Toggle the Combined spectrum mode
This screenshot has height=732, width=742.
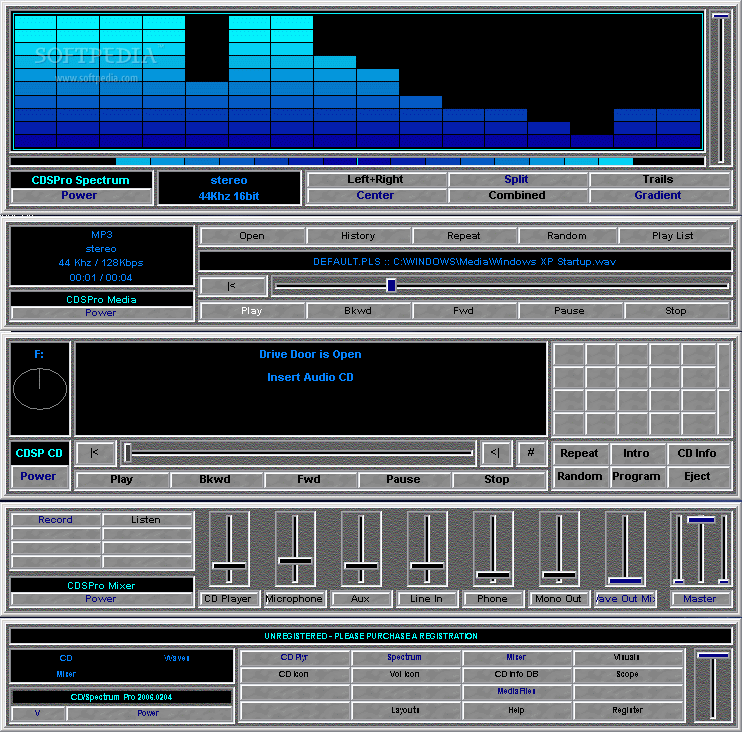(x=517, y=195)
